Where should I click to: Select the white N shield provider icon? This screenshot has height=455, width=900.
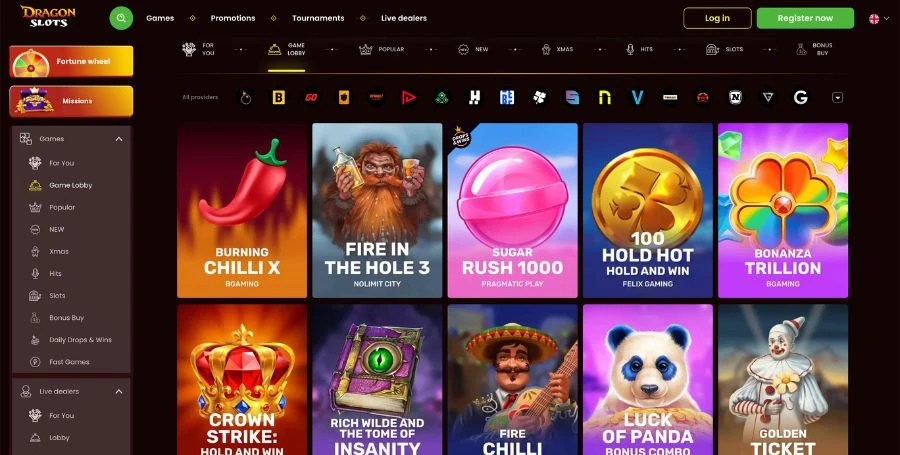(735, 98)
